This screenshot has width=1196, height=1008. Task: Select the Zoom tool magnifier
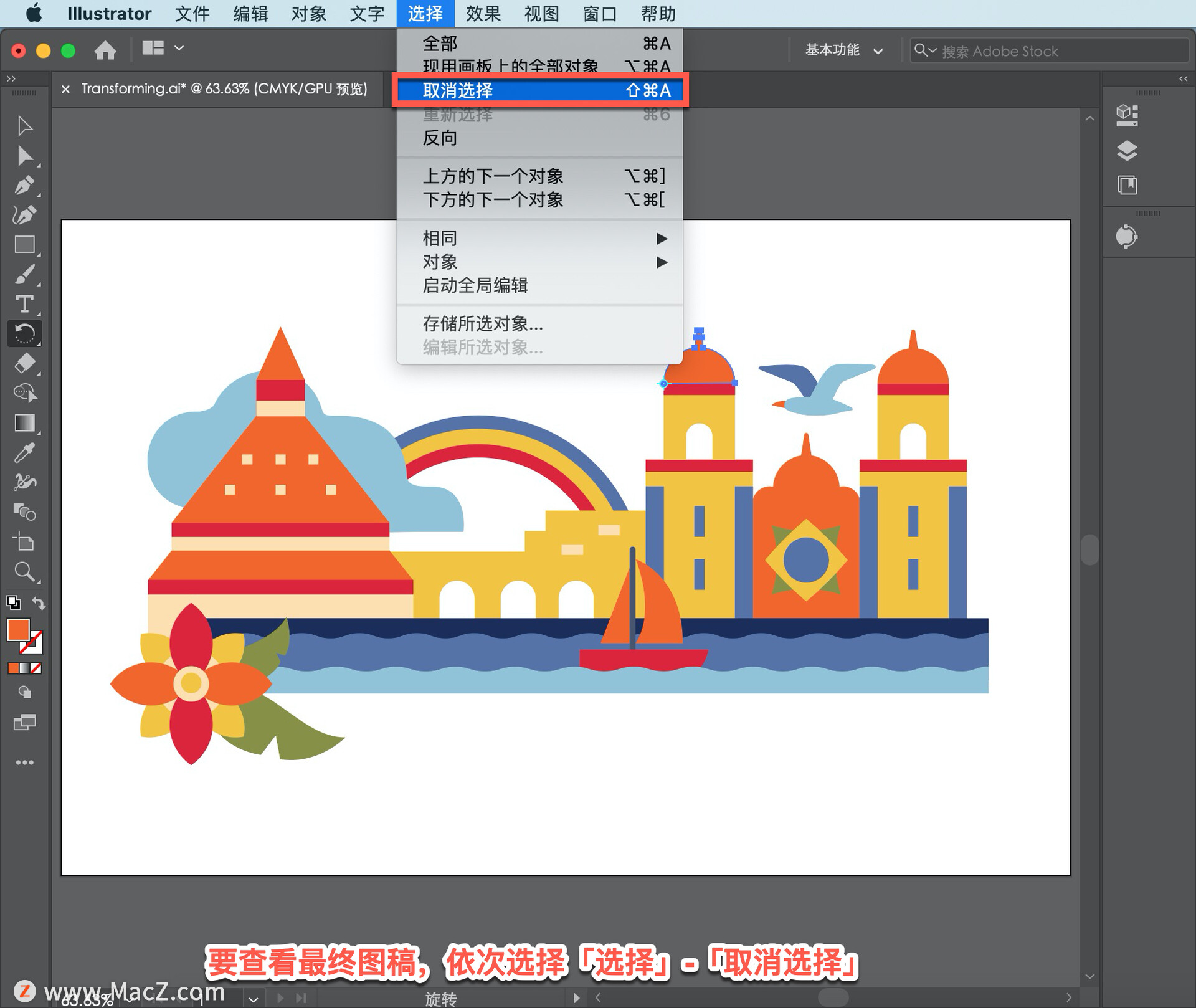[x=24, y=571]
